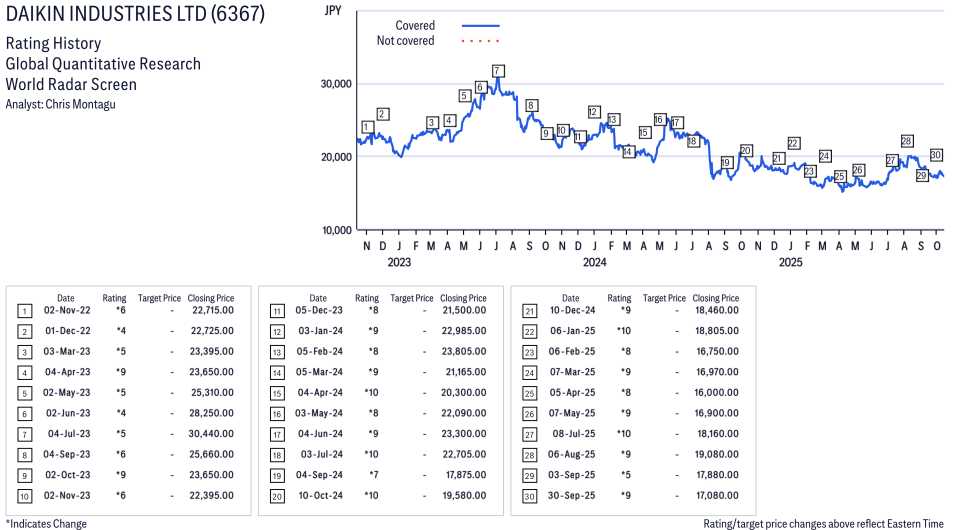This screenshot has height=530, width=955.
Task: Click numbered box 1 in the rating table
Action: coord(25,311)
